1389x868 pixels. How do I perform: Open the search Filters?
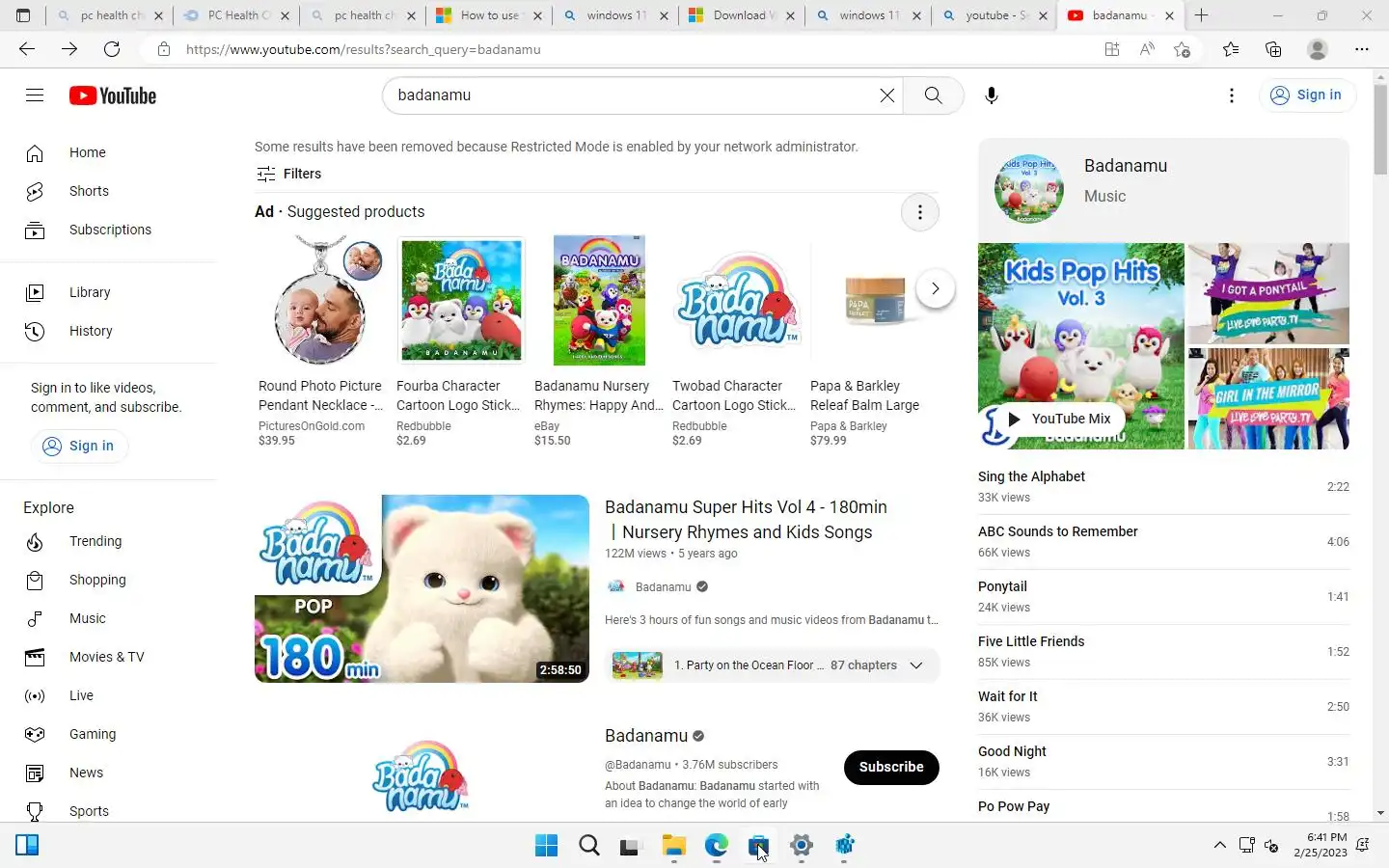point(289,174)
